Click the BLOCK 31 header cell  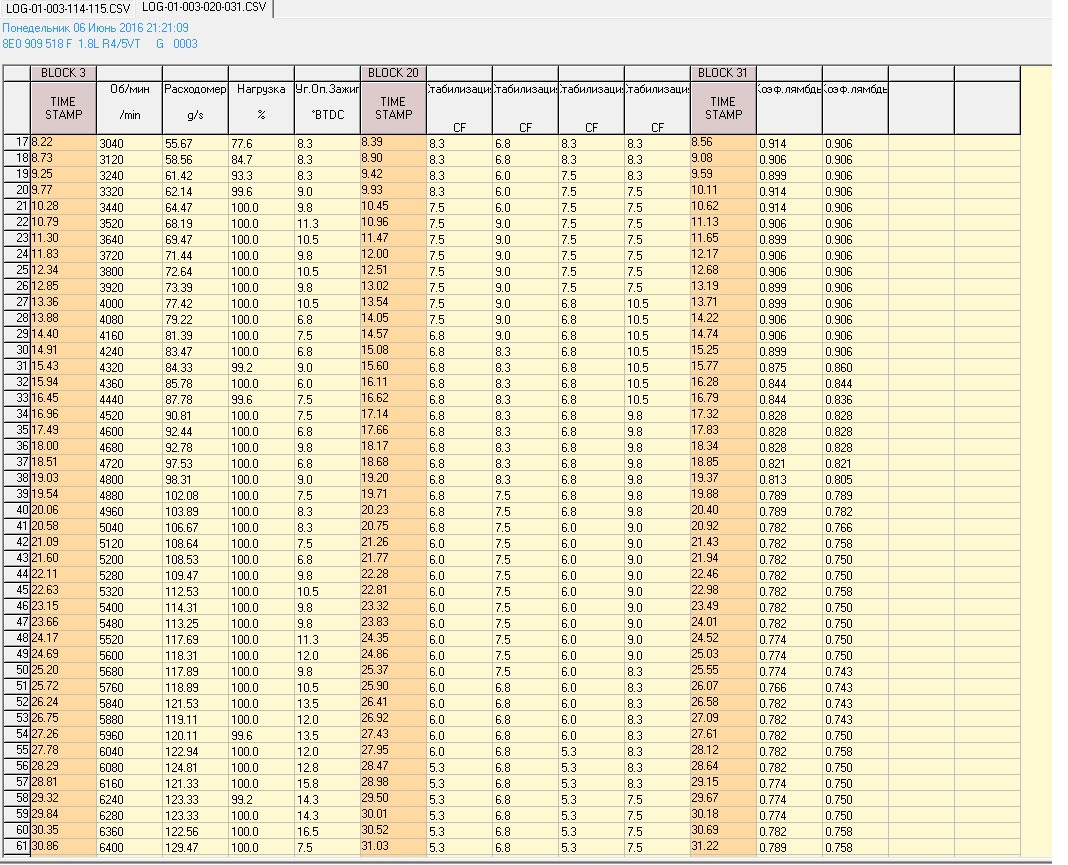coord(723,73)
